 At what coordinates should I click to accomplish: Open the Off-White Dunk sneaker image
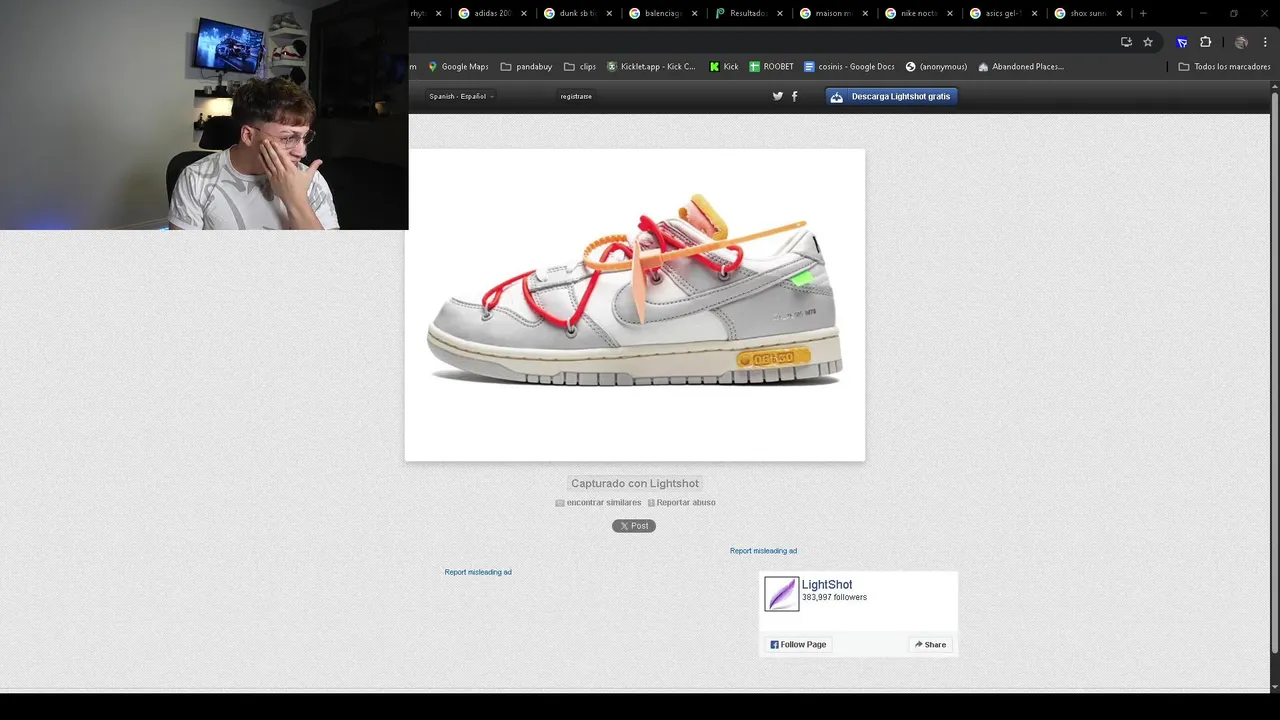coord(635,305)
